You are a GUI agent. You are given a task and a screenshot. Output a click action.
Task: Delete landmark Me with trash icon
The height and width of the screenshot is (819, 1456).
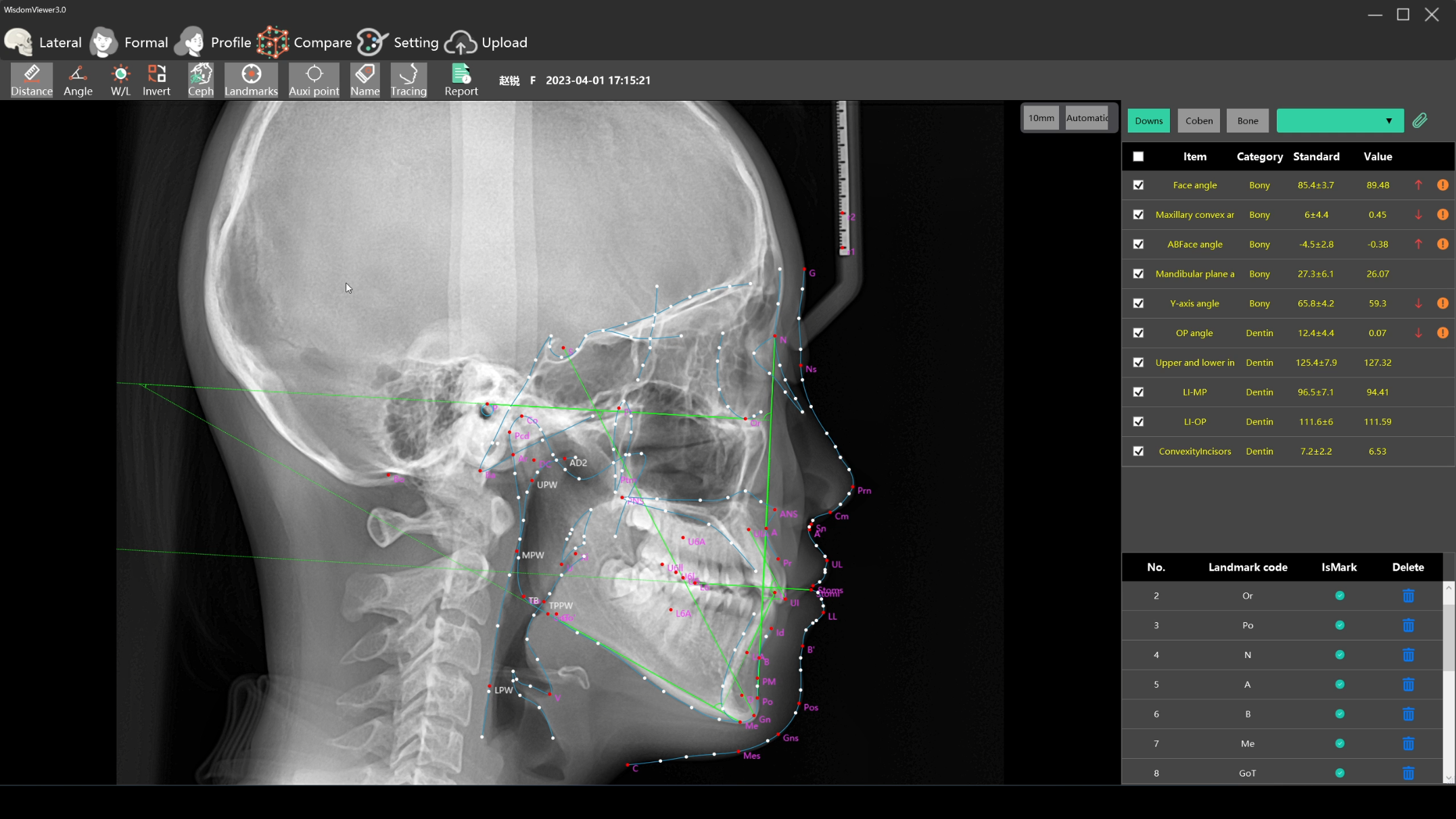[x=1408, y=743]
